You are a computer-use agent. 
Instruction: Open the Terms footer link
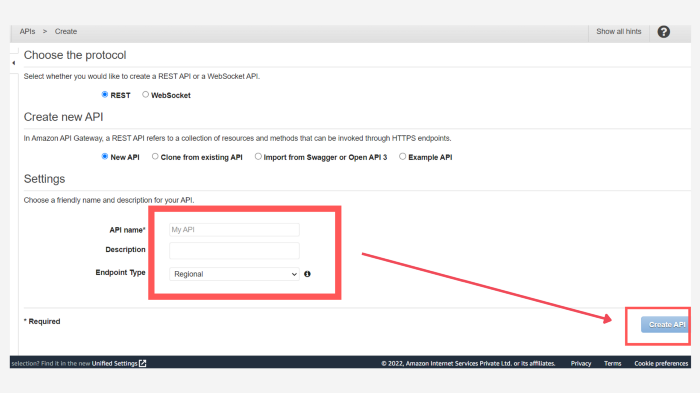click(612, 364)
